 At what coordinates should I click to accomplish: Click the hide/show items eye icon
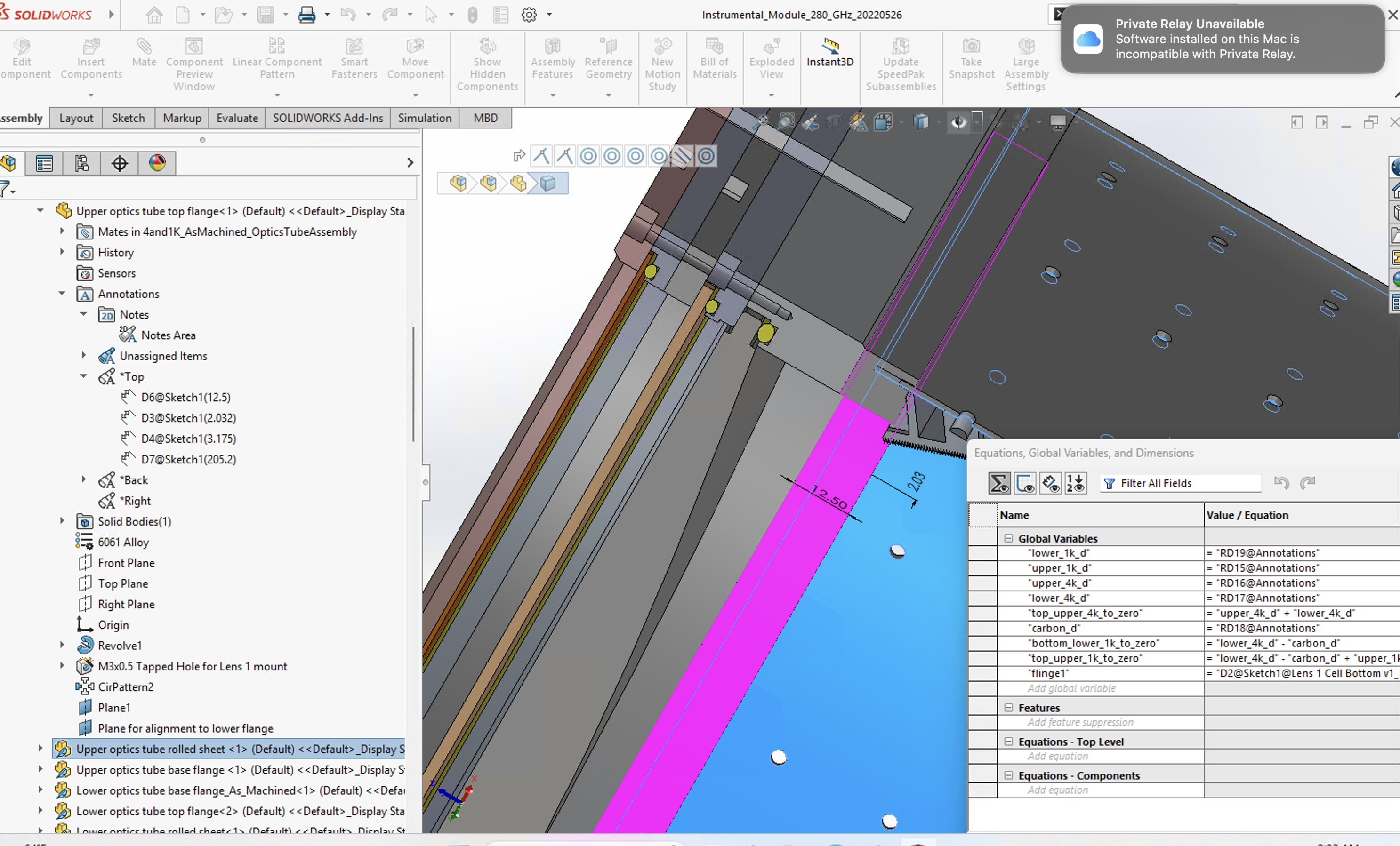point(958,122)
